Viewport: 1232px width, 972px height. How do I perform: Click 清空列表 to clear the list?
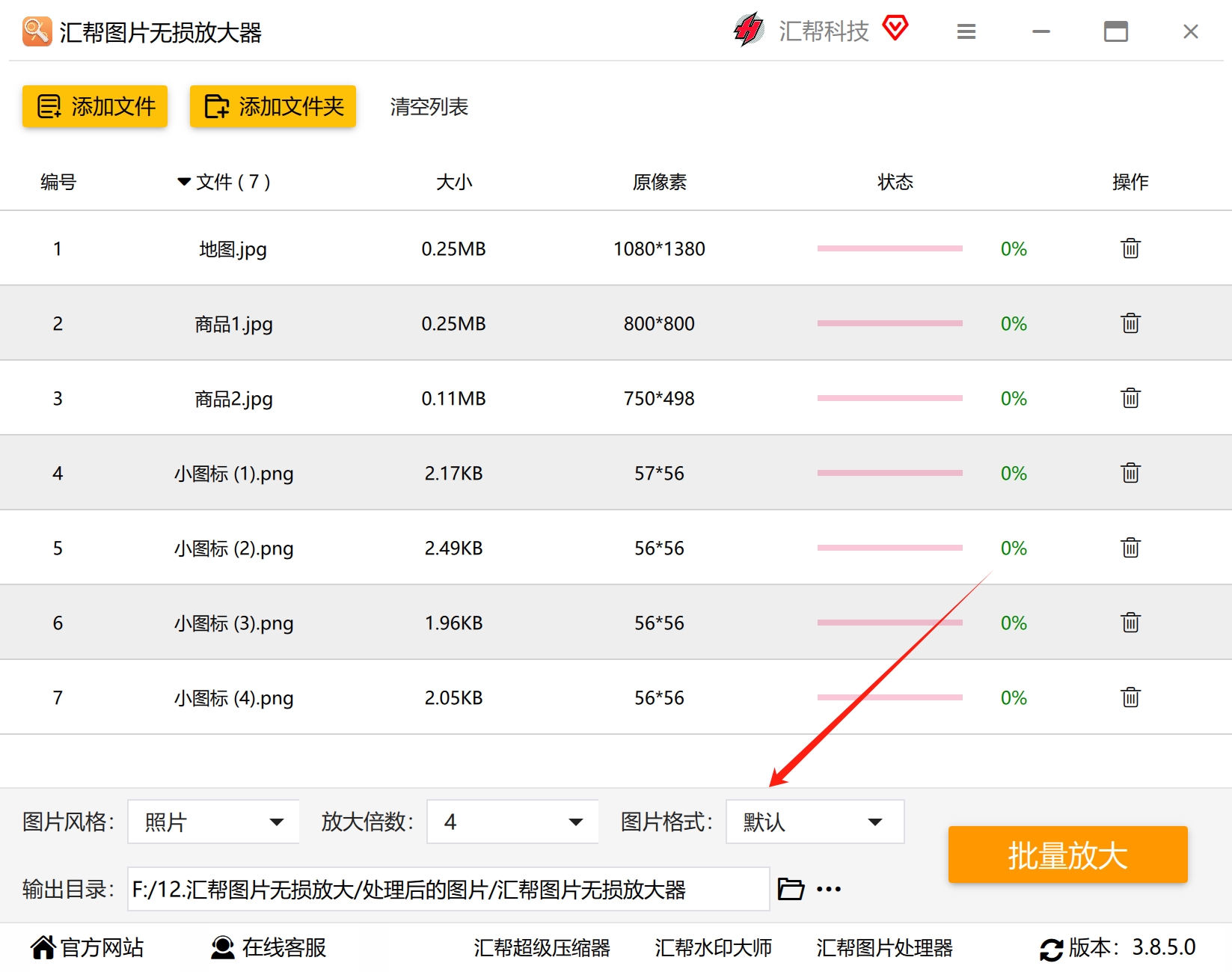429,107
